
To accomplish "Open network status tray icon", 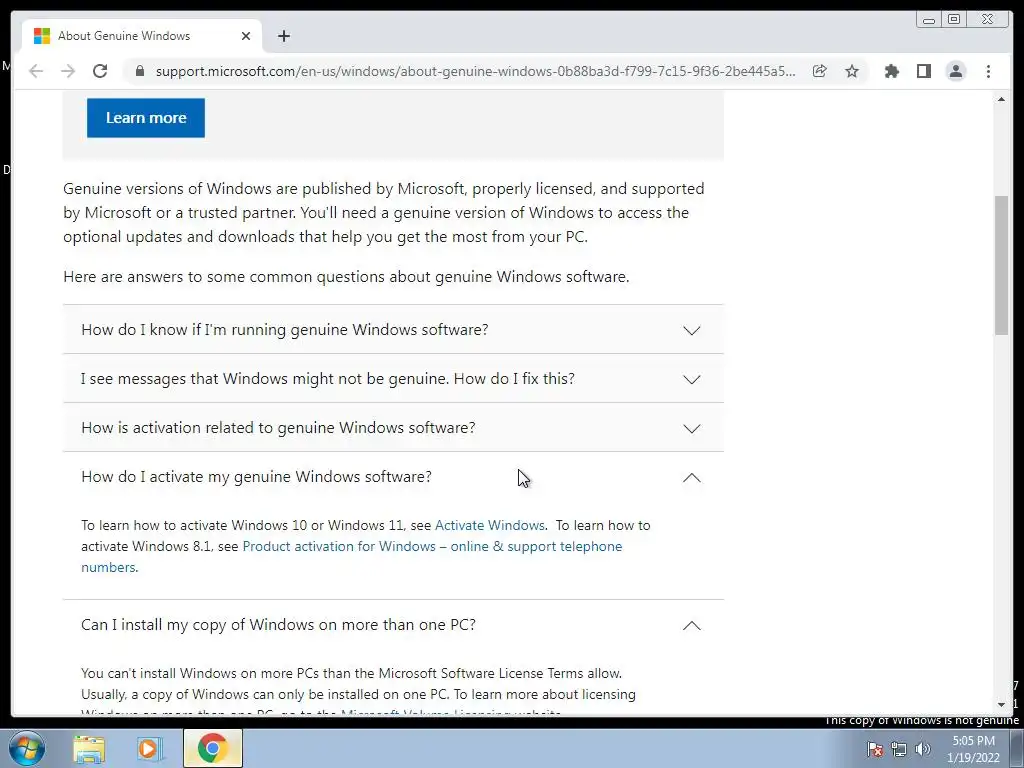I will (899, 749).
